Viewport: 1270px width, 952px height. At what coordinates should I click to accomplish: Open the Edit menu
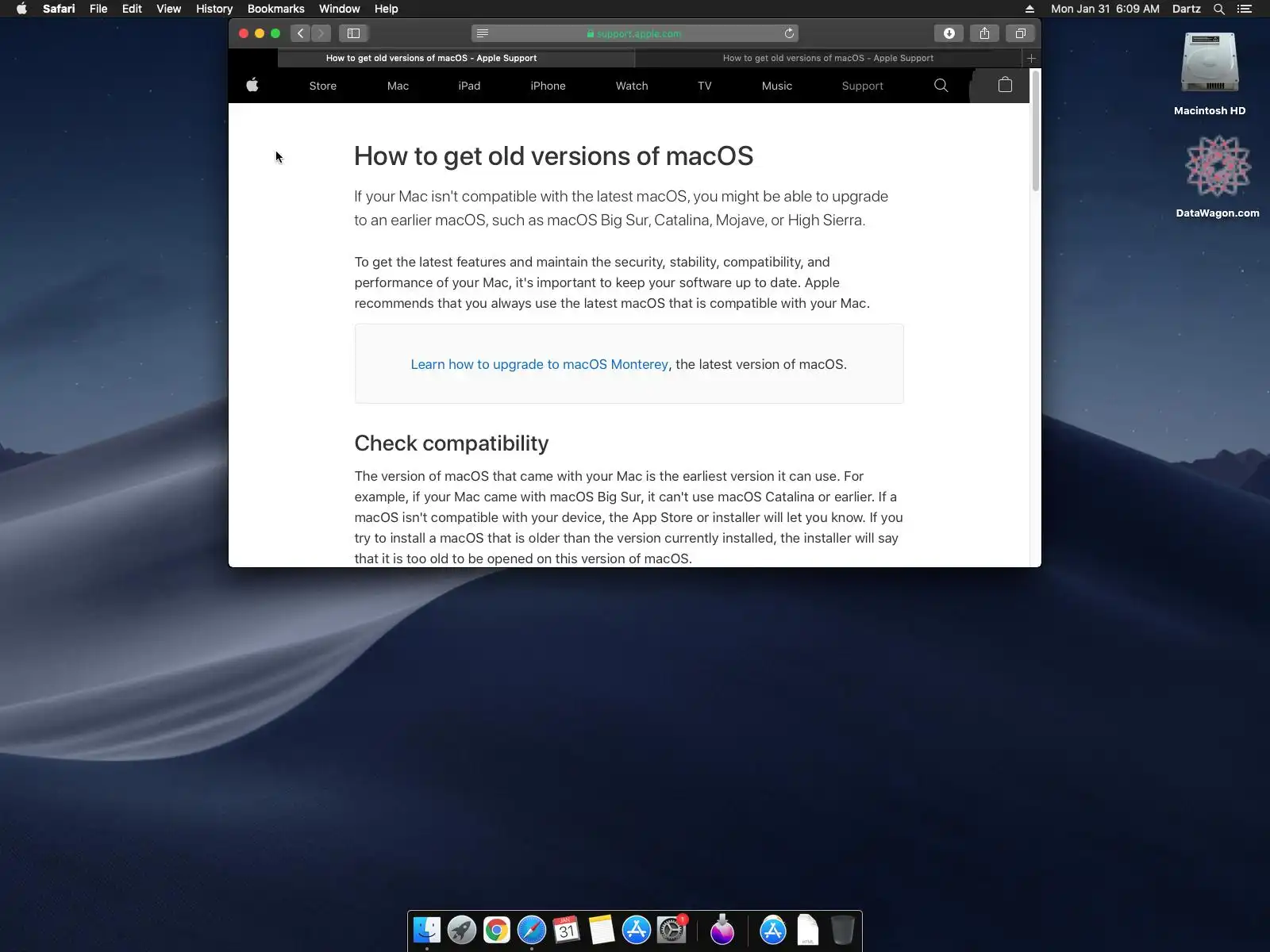click(132, 9)
